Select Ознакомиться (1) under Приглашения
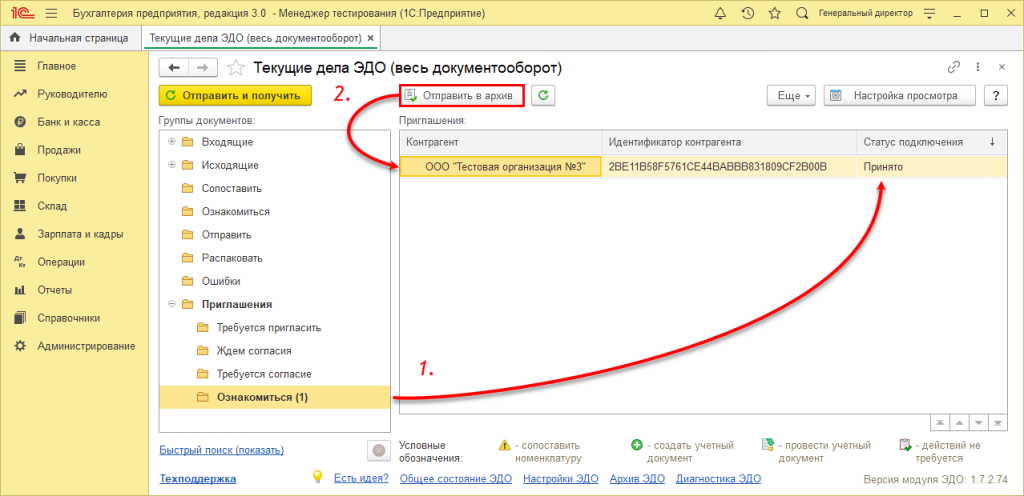 [274, 397]
